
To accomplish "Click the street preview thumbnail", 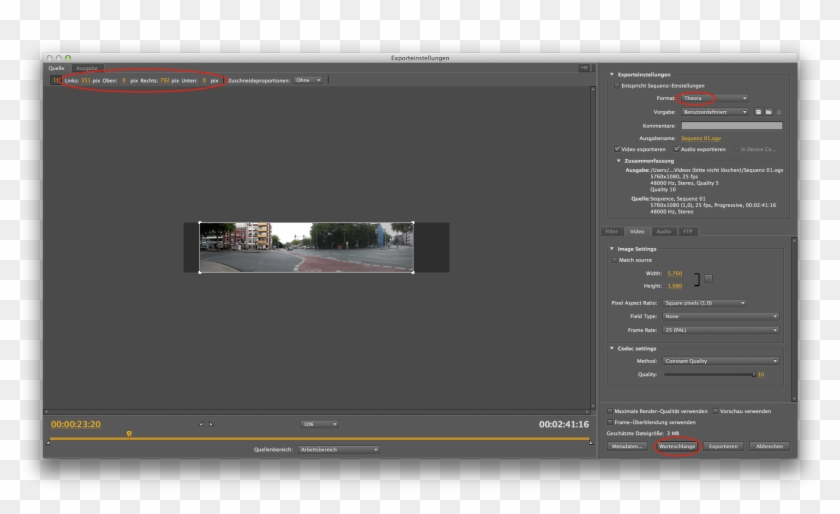I will pos(306,248).
